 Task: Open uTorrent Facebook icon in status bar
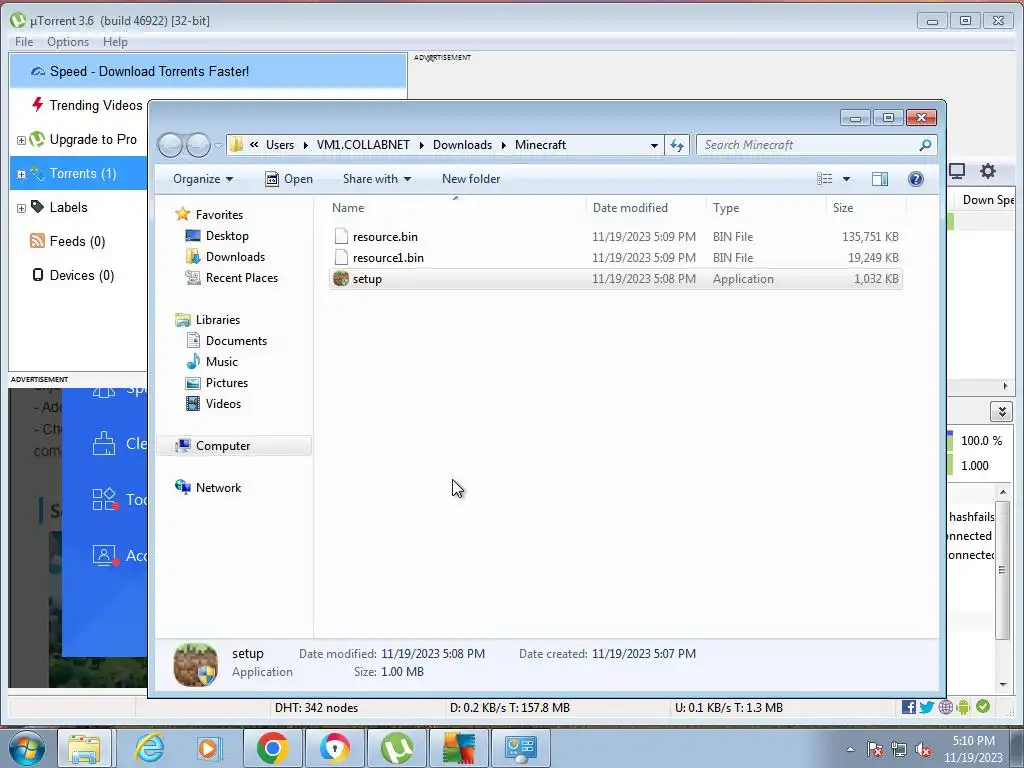[x=908, y=707]
